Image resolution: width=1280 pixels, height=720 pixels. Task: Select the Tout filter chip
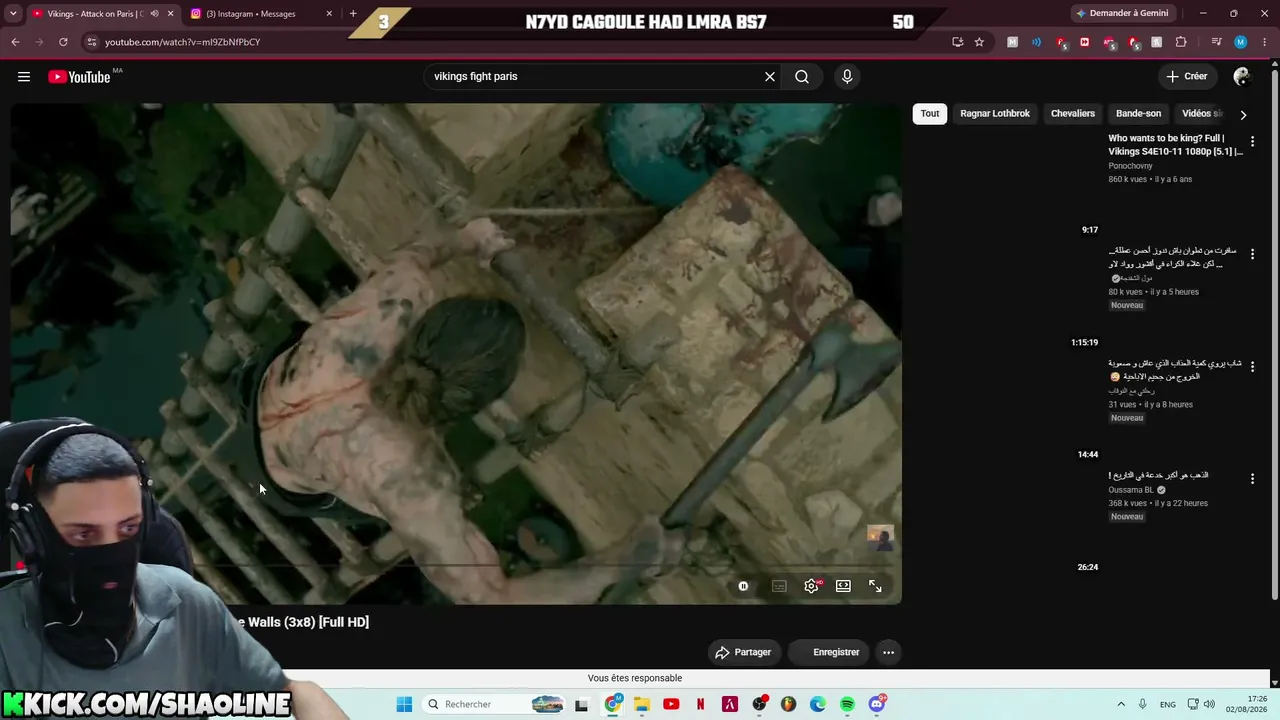[930, 113]
